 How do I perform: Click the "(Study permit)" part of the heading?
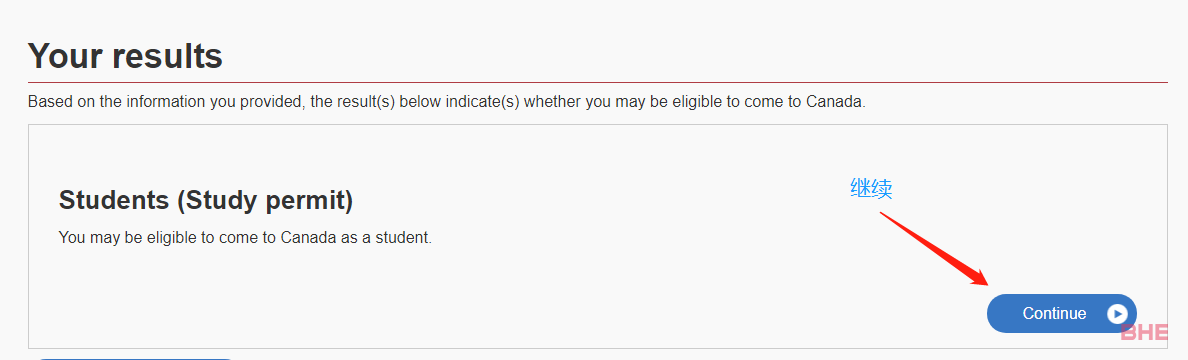pyautogui.click(x=265, y=200)
